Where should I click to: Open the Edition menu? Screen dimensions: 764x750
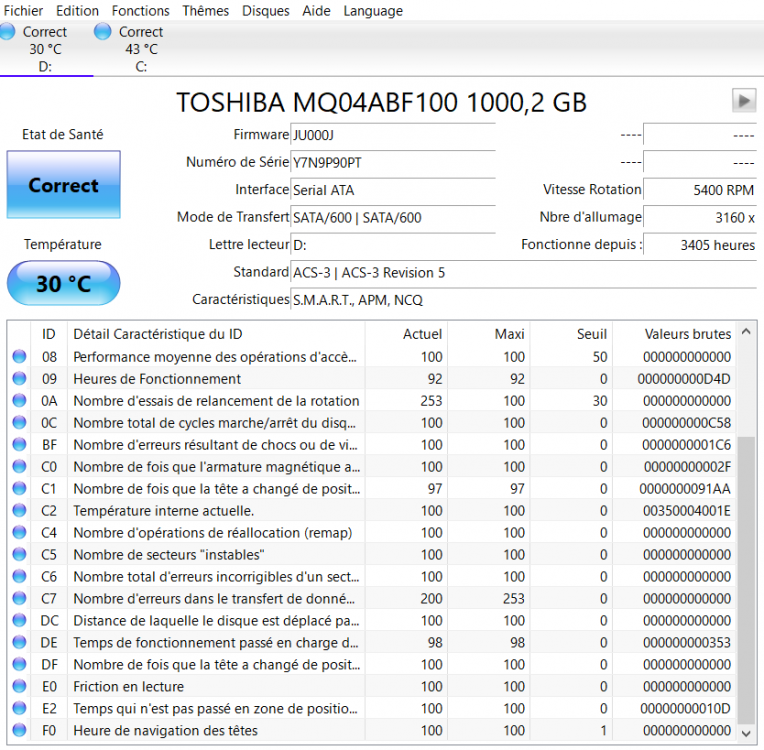(x=77, y=11)
